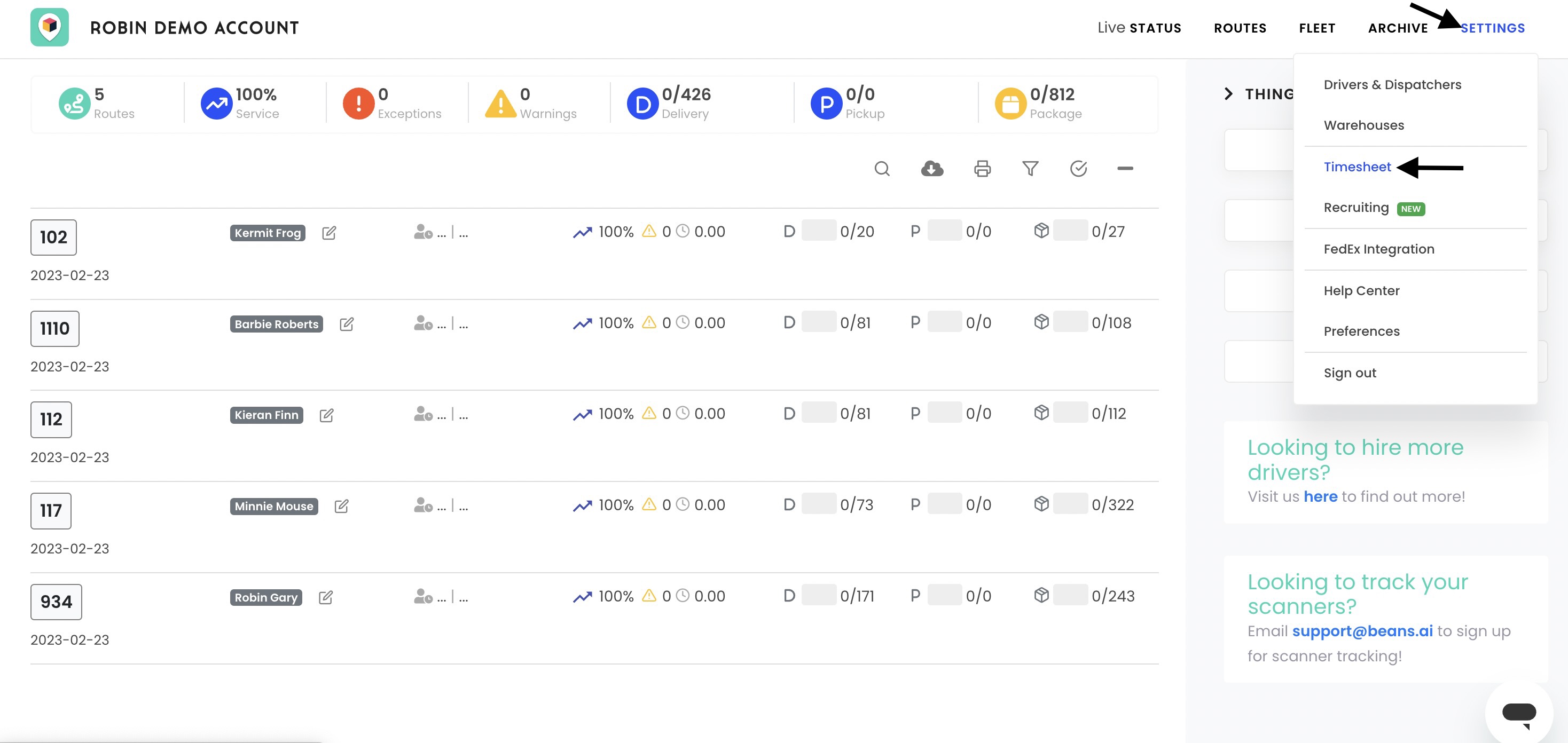
Task: Click the support@beans.ai email link
Action: click(1362, 631)
